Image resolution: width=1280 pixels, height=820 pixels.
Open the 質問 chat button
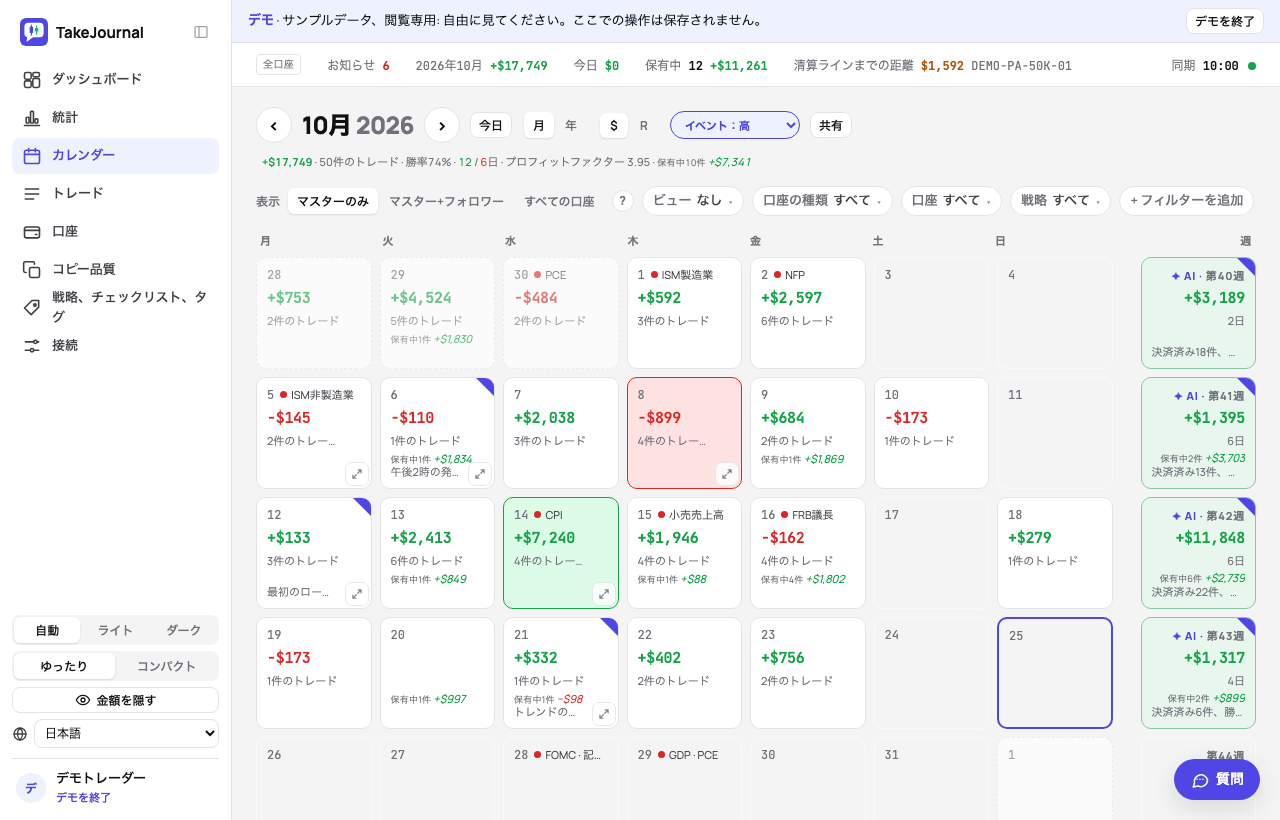(1217, 780)
